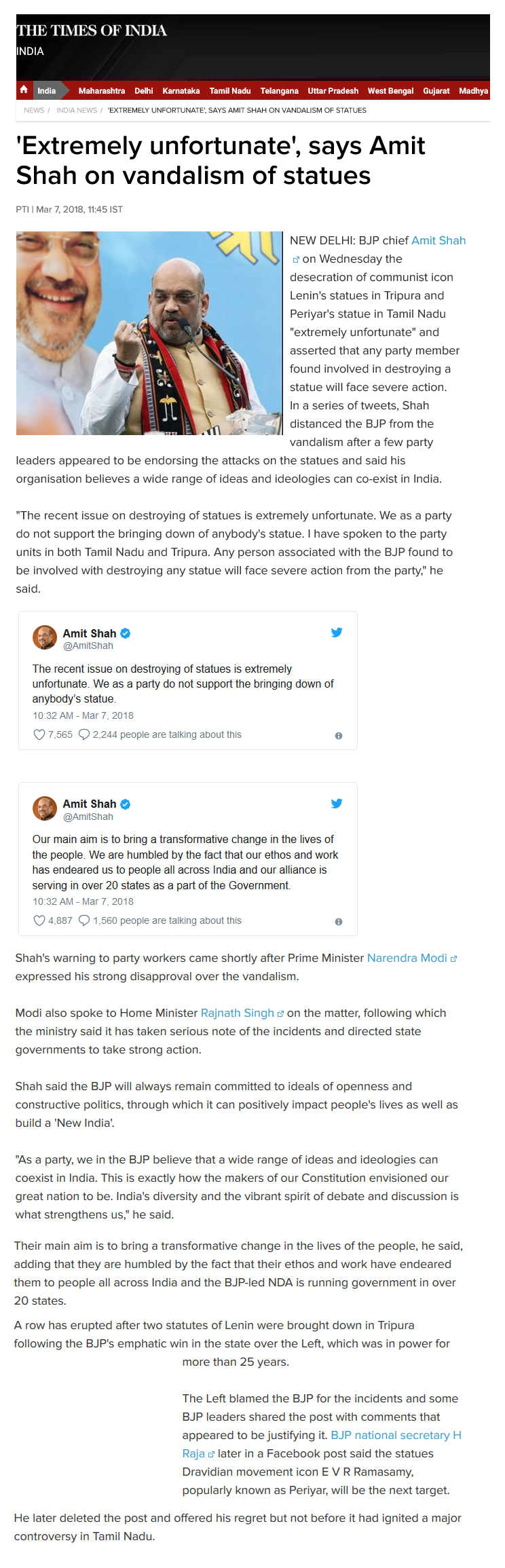The height and width of the screenshot is (1568, 505).
Task: Open the Amit Shah article link
Action: point(438,240)
